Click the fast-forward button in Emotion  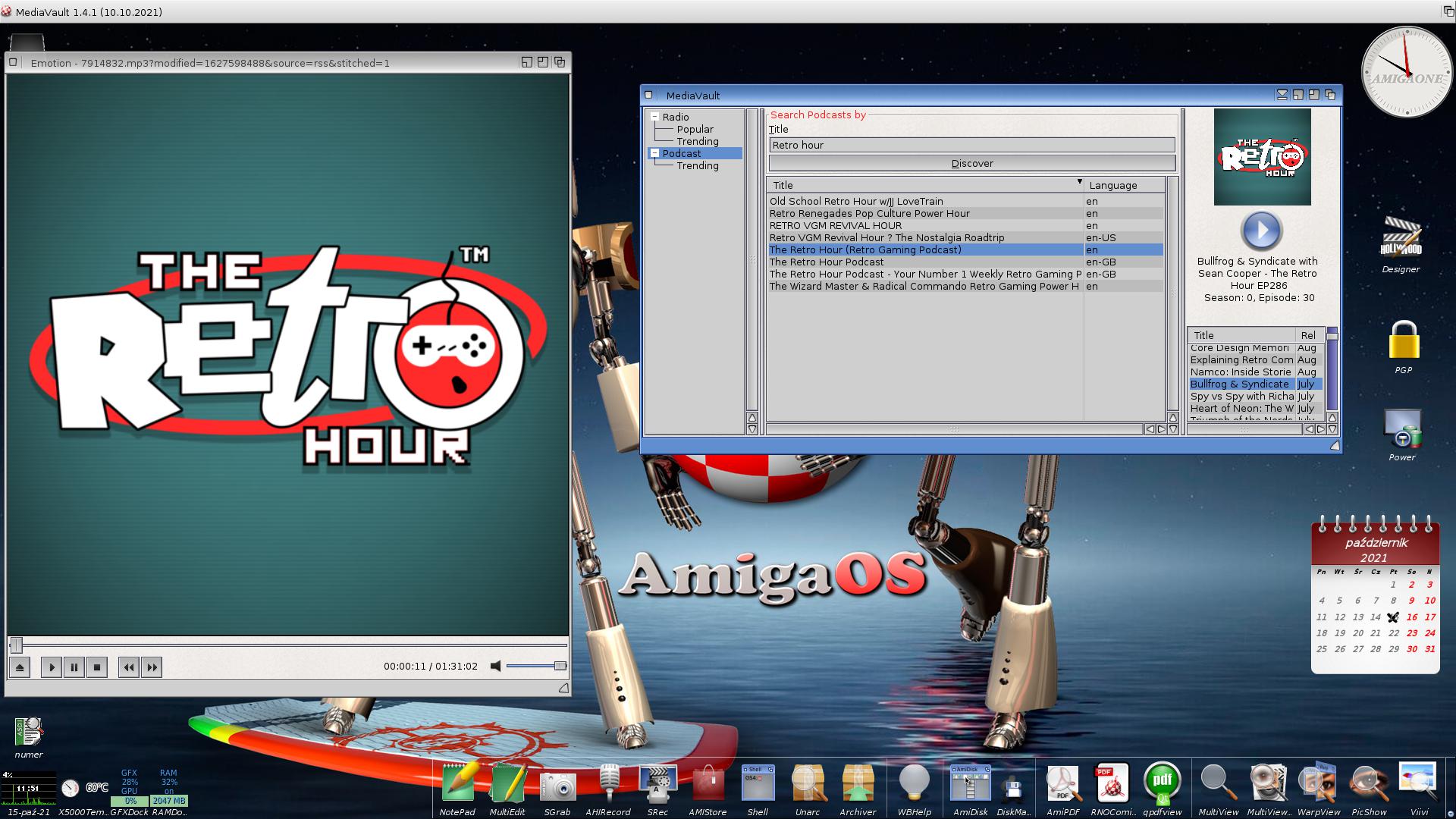click(x=152, y=667)
